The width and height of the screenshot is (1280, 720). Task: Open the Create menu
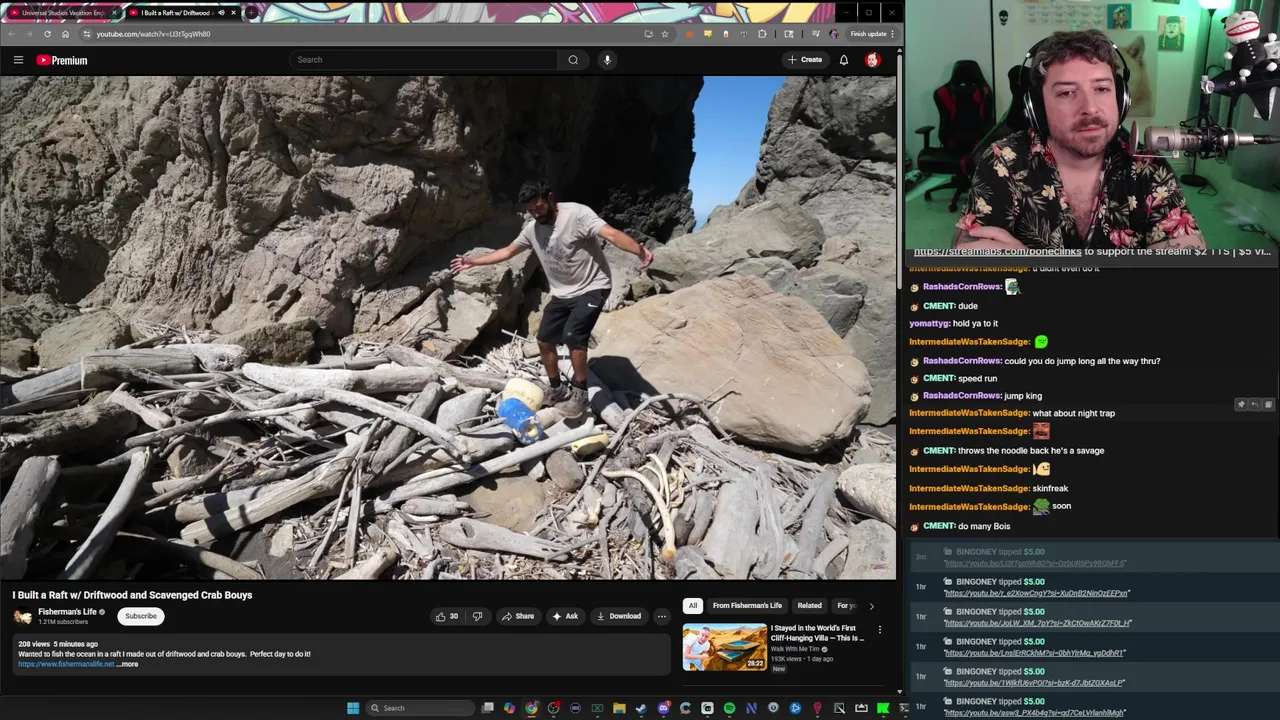click(x=804, y=60)
